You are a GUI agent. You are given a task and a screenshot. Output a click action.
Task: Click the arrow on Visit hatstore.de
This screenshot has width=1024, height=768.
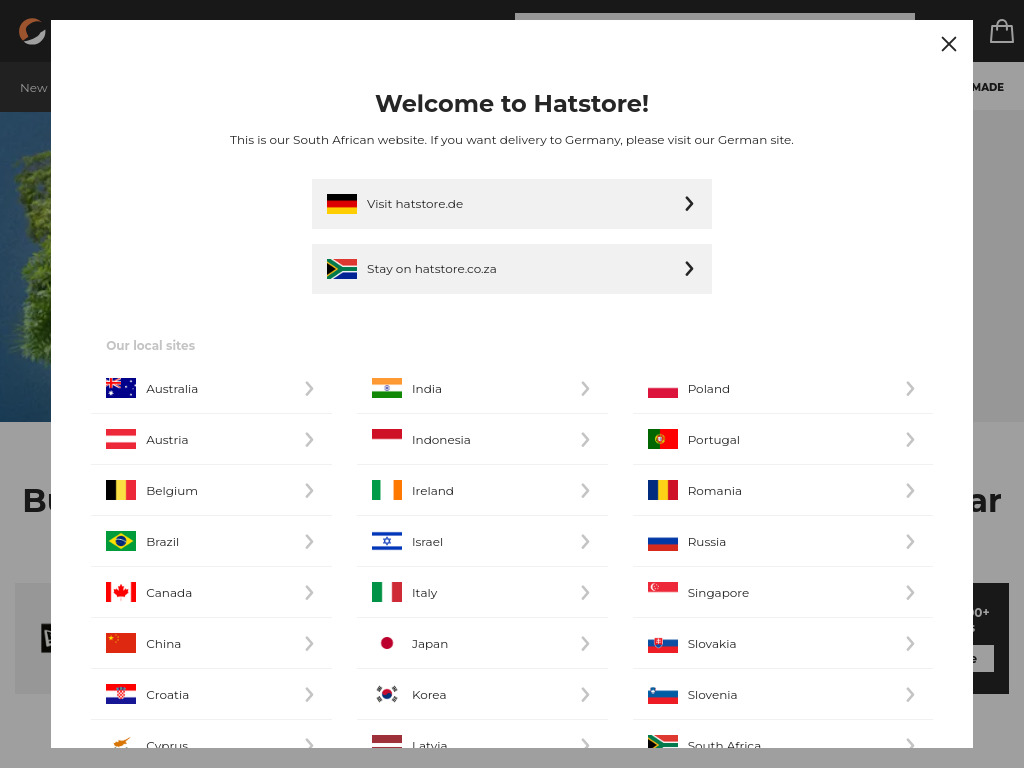coord(689,204)
